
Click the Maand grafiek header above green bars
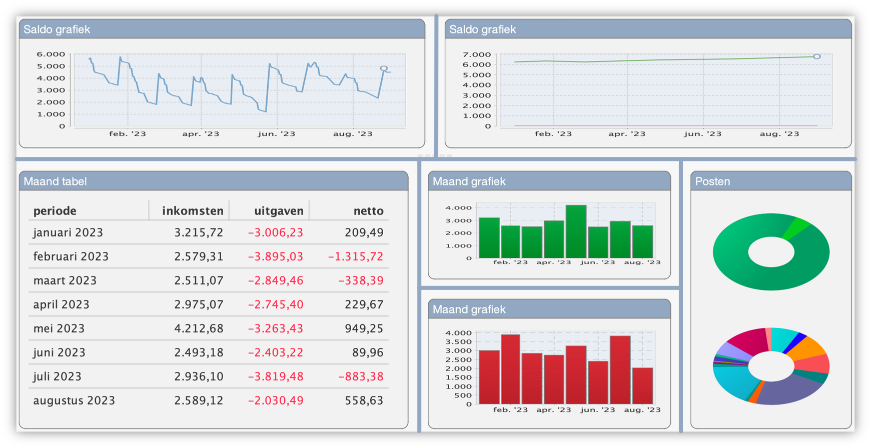548,181
